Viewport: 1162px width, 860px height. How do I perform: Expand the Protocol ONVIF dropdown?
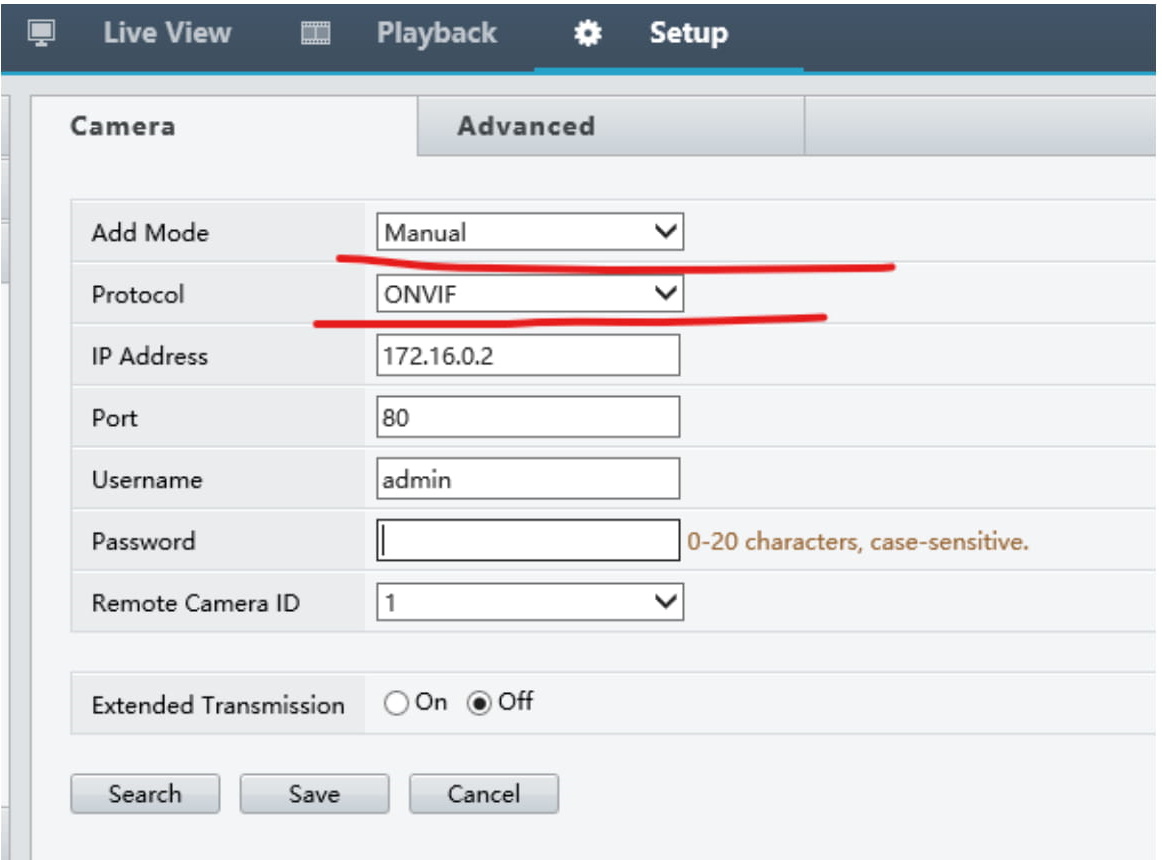pos(530,295)
